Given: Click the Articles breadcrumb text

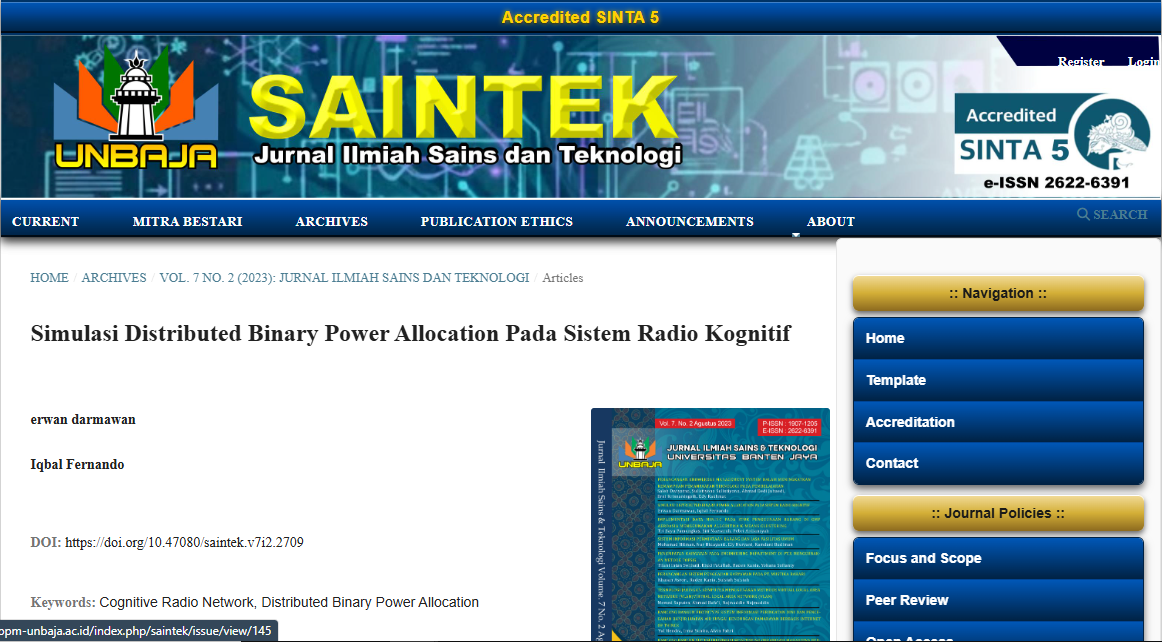Looking at the screenshot, I should [x=562, y=278].
